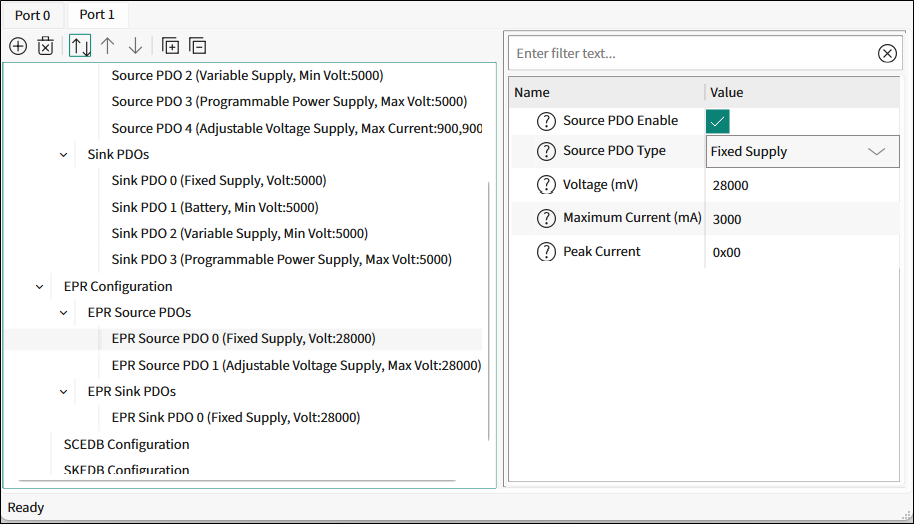This screenshot has width=914, height=524.
Task: Click the move up arrow icon
Action: point(107,46)
